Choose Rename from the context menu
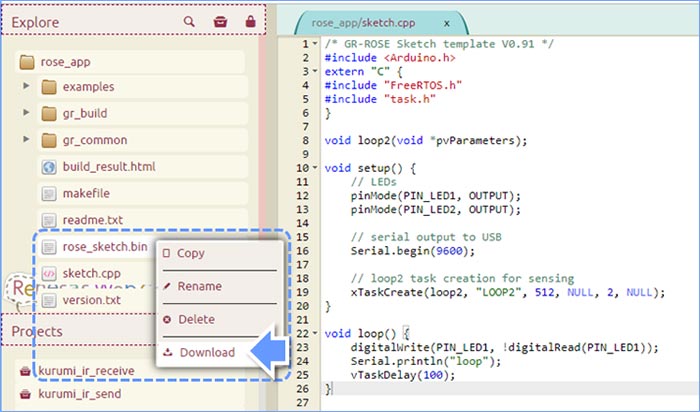The image size is (700, 412). [x=199, y=286]
